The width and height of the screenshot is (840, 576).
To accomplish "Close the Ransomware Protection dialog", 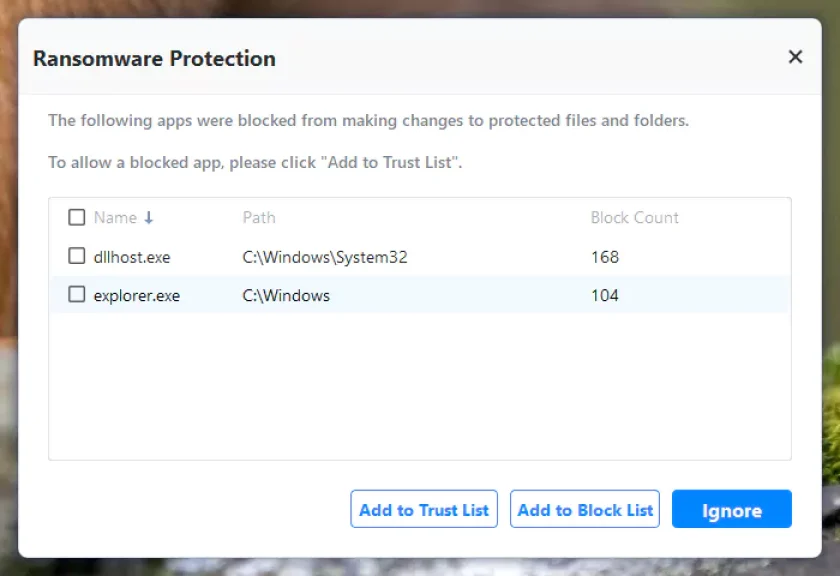I will click(795, 57).
